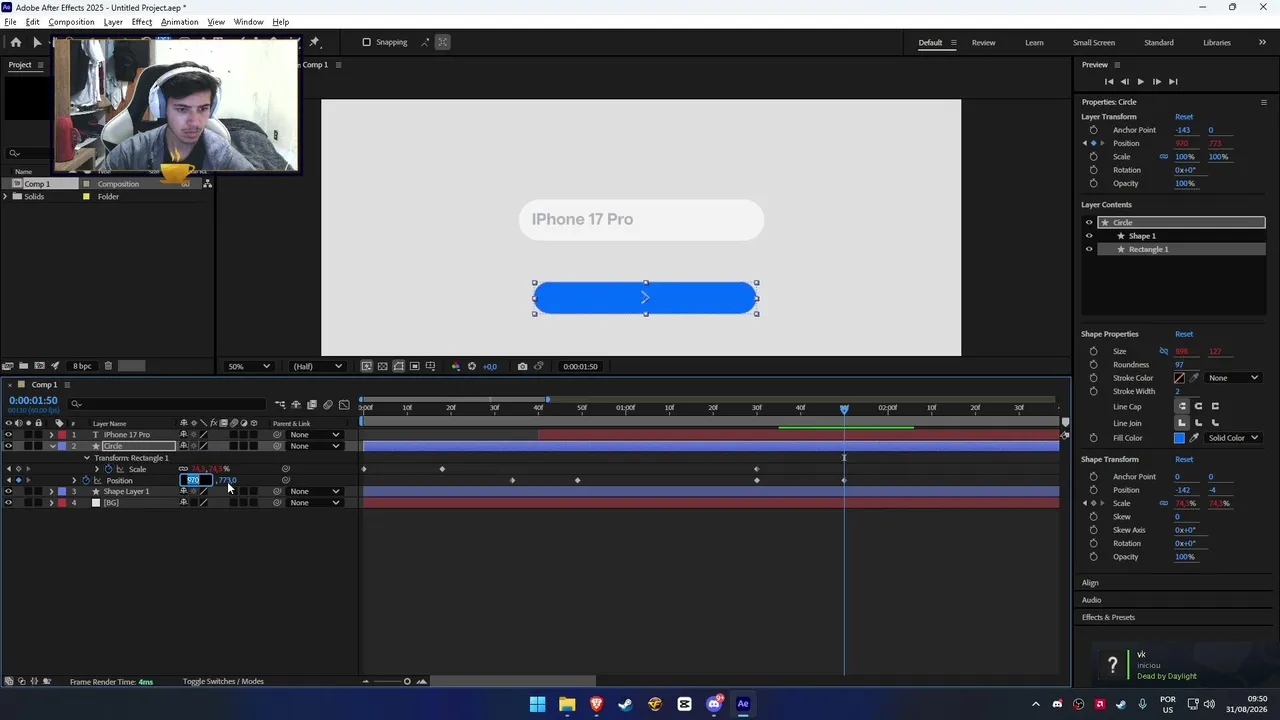Reset the Shape Transform
This screenshot has height=720, width=1280.
(1184, 459)
